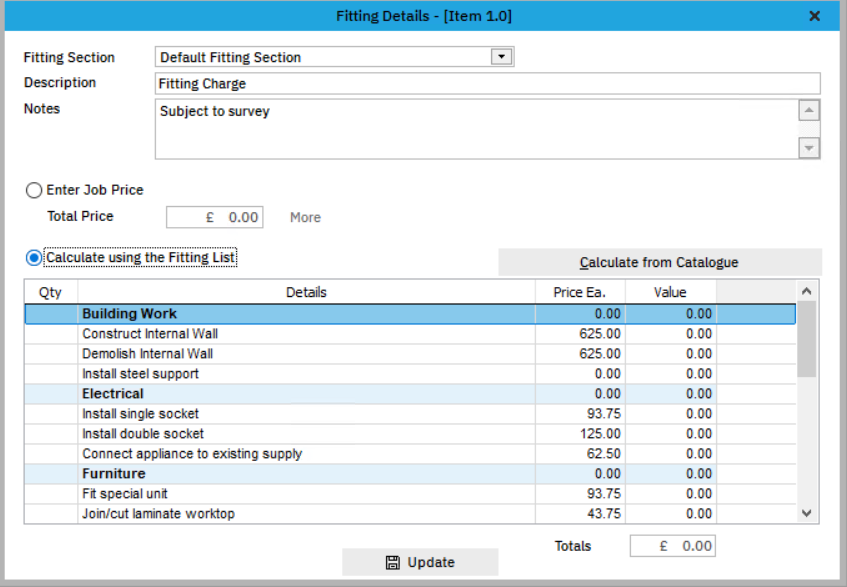Click the scrollbar down arrow on the fitting list
This screenshot has height=587, width=847.
point(806,513)
